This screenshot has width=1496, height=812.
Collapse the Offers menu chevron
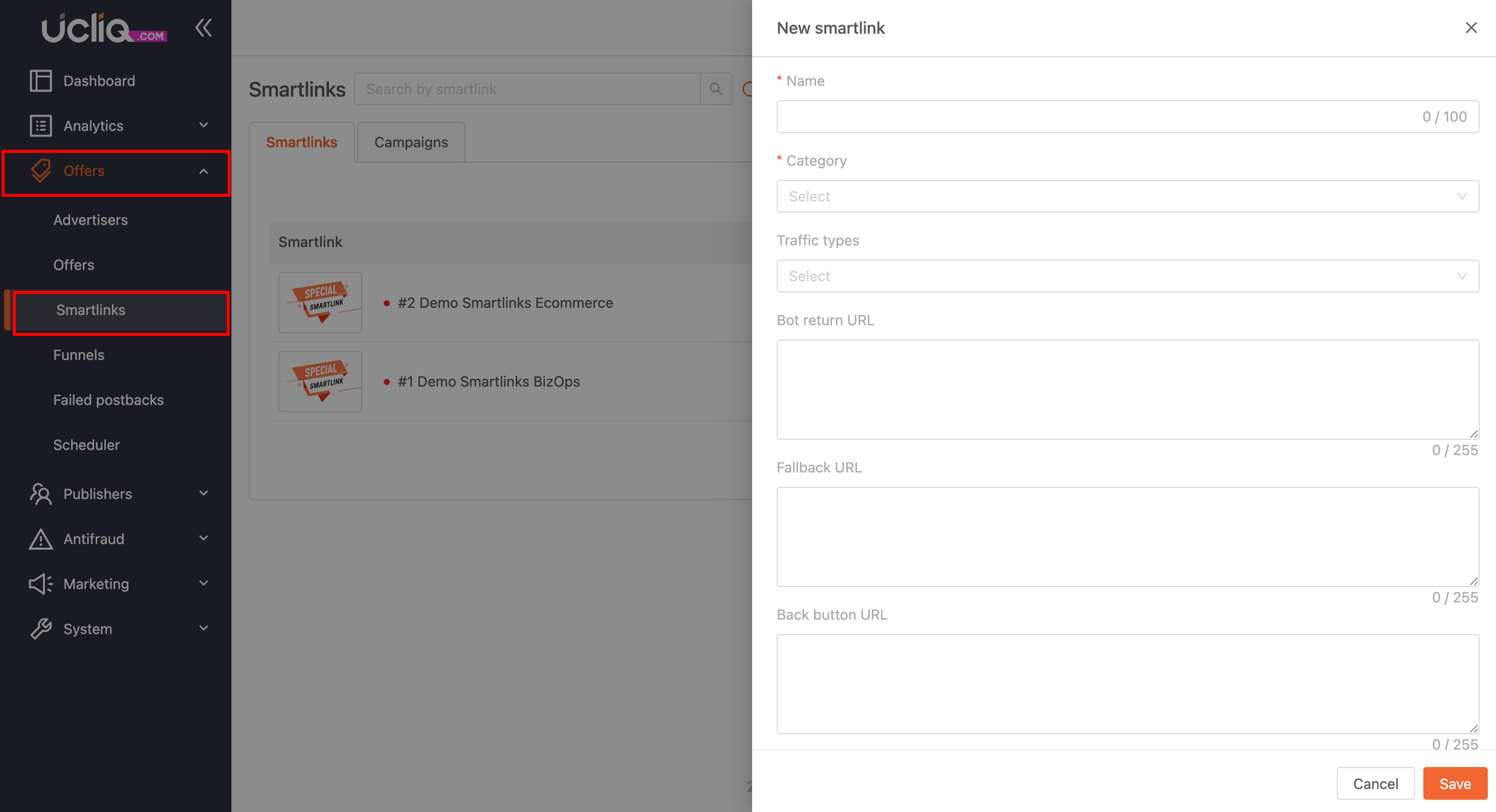tap(203, 171)
